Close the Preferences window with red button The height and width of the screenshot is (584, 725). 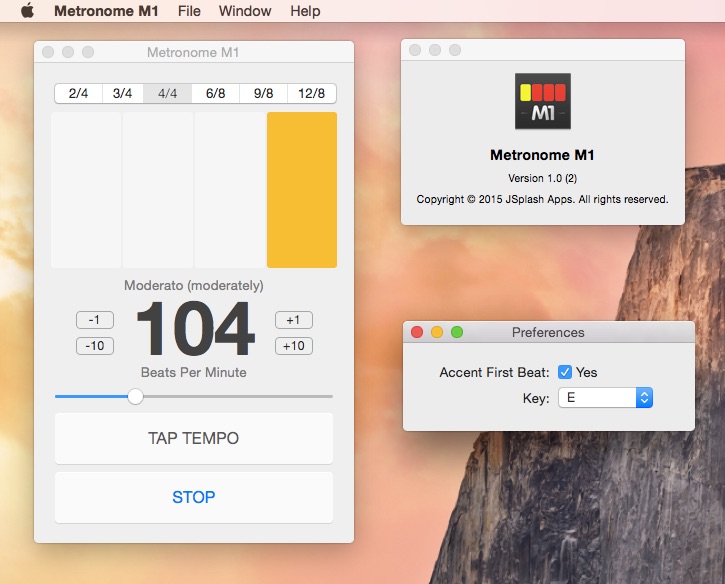click(417, 332)
